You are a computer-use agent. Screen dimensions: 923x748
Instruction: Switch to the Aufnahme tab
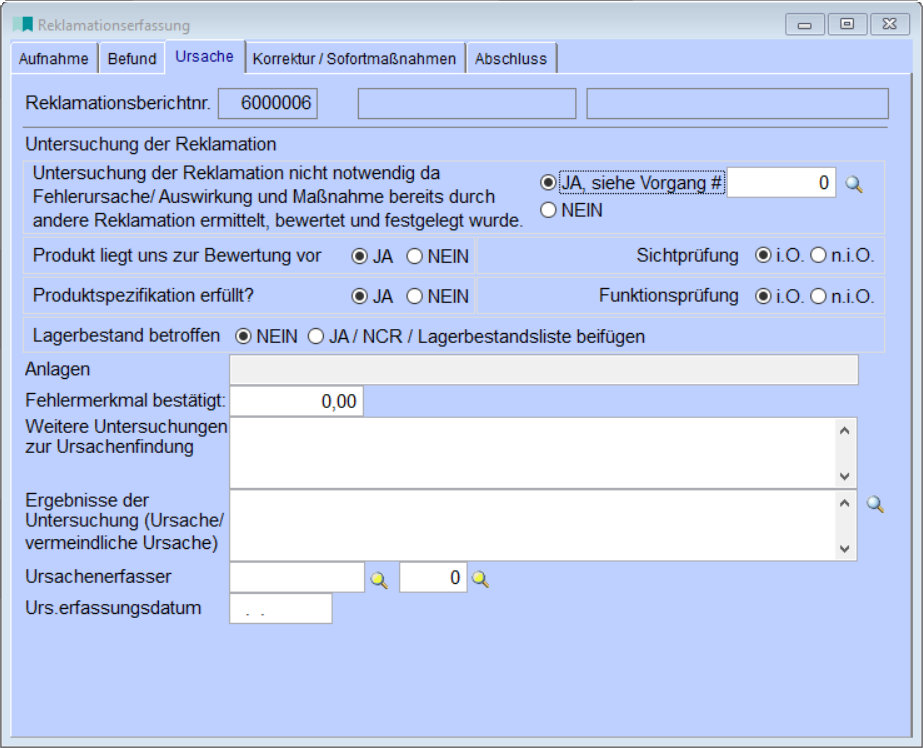[54, 59]
